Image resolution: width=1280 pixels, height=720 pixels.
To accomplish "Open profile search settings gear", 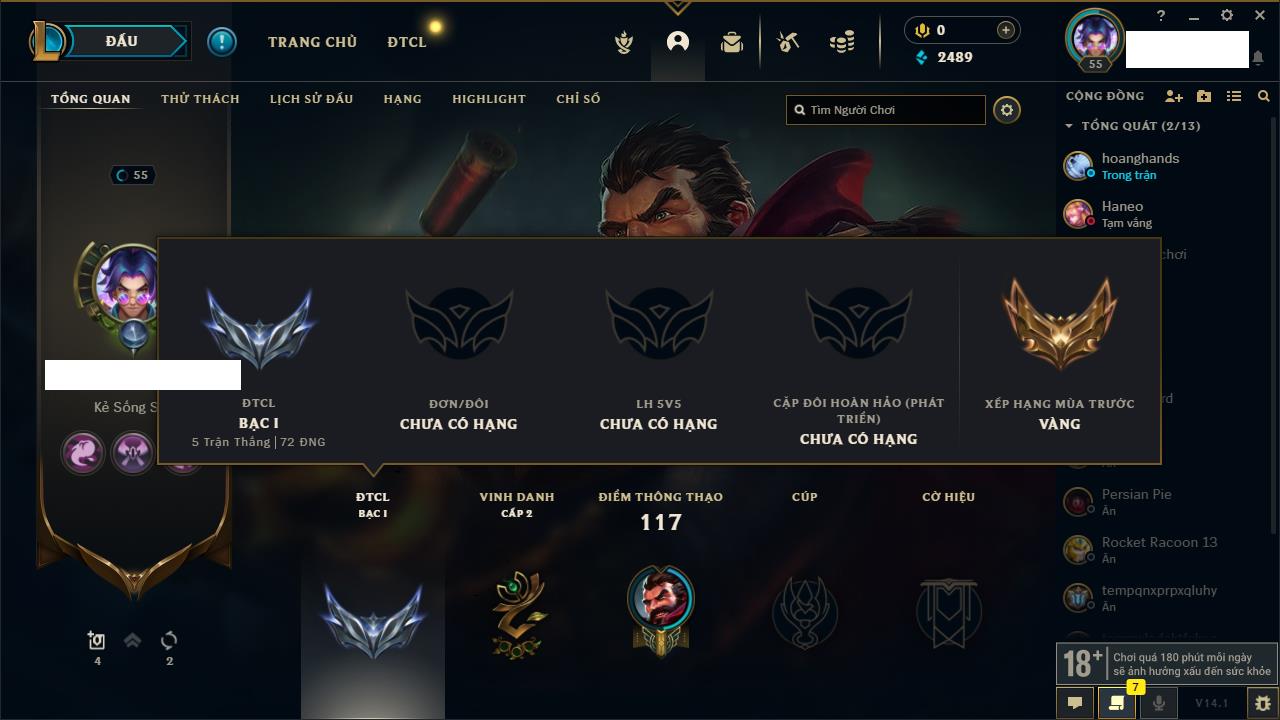I will [1007, 110].
